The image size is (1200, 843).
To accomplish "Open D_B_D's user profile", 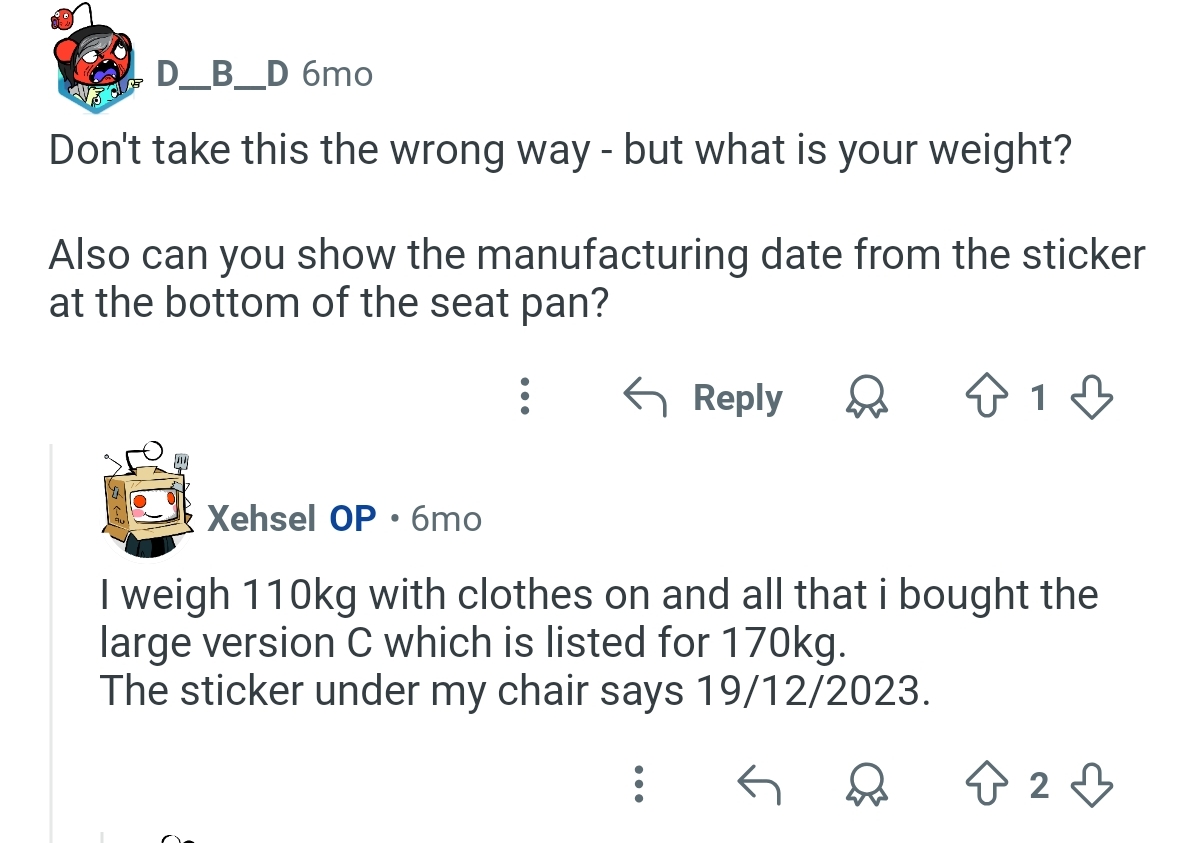I will tap(221, 73).
